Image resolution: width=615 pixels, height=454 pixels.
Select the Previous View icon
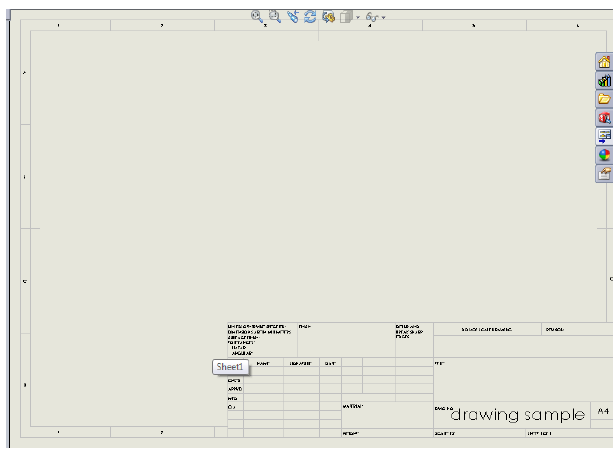pos(293,16)
